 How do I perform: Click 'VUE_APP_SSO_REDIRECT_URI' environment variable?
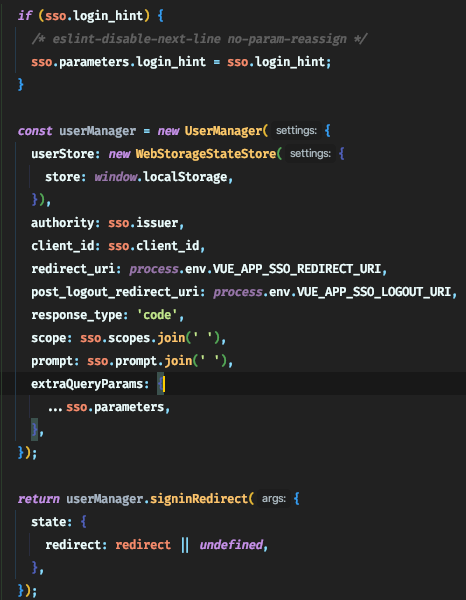(x=297, y=269)
